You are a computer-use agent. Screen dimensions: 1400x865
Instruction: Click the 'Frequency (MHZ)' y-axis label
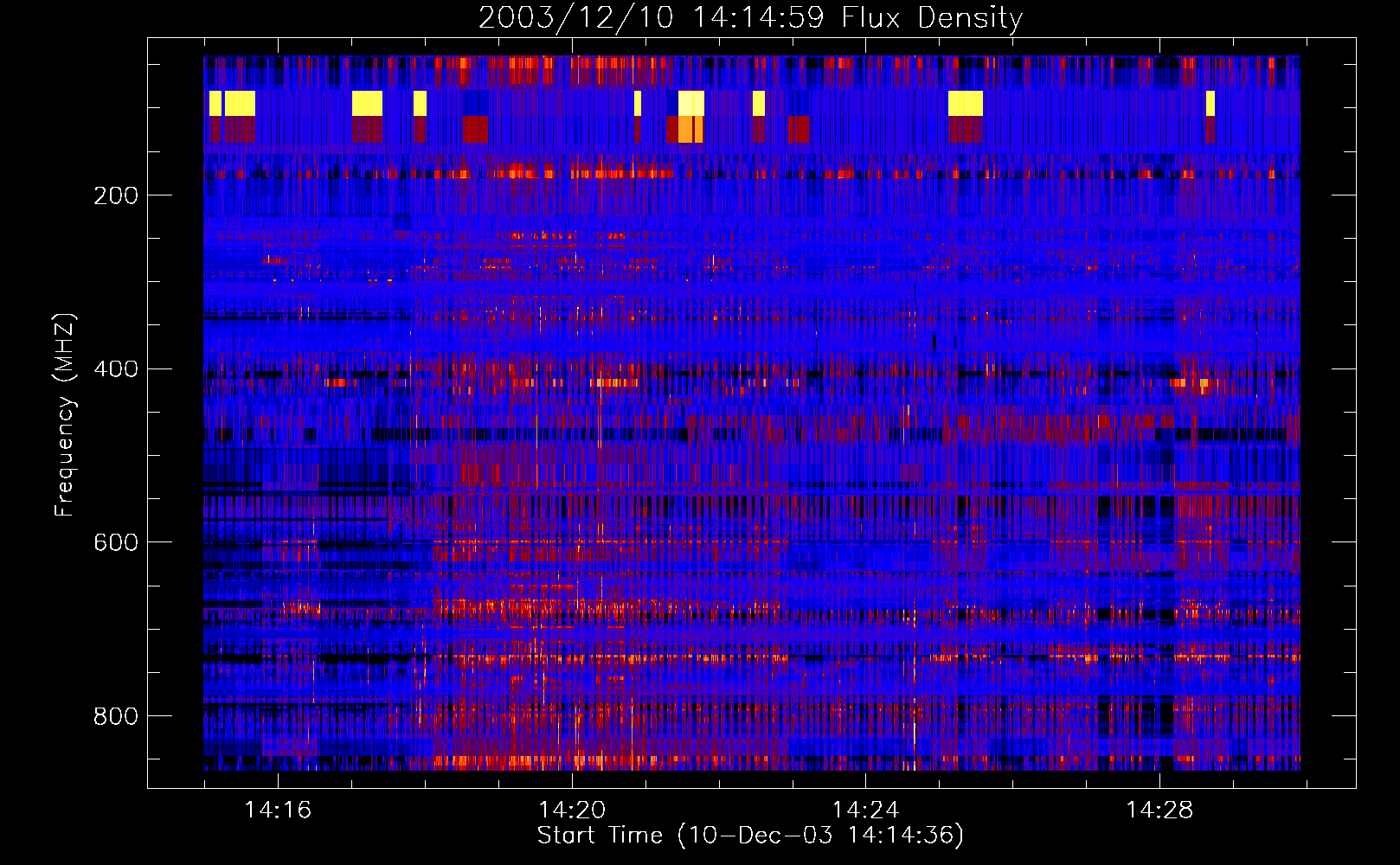click(x=65, y=414)
